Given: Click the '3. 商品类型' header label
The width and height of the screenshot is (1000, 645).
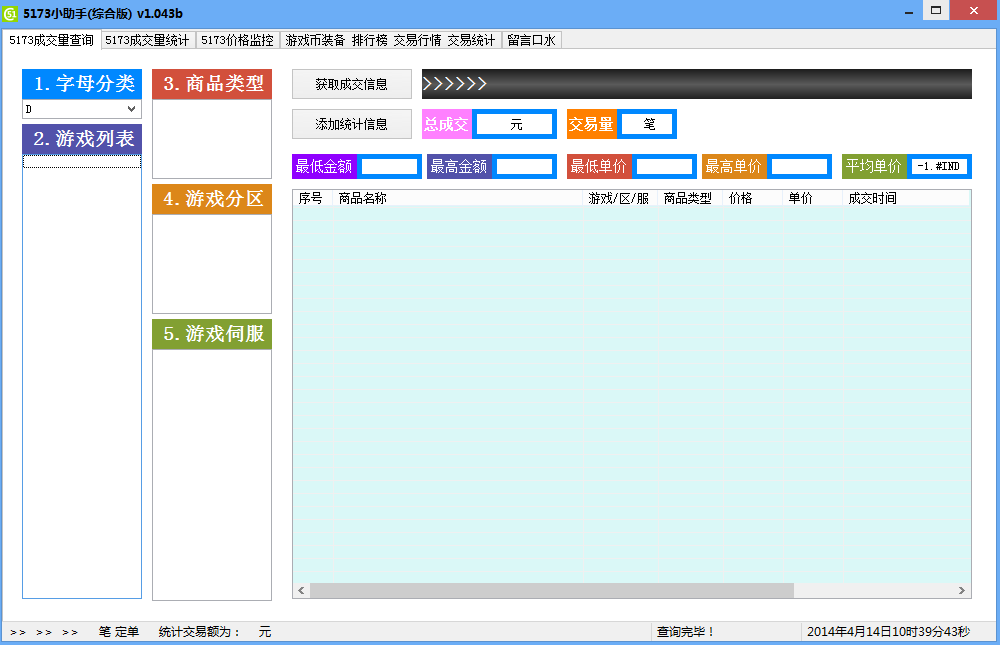Looking at the screenshot, I should click(x=212, y=84).
